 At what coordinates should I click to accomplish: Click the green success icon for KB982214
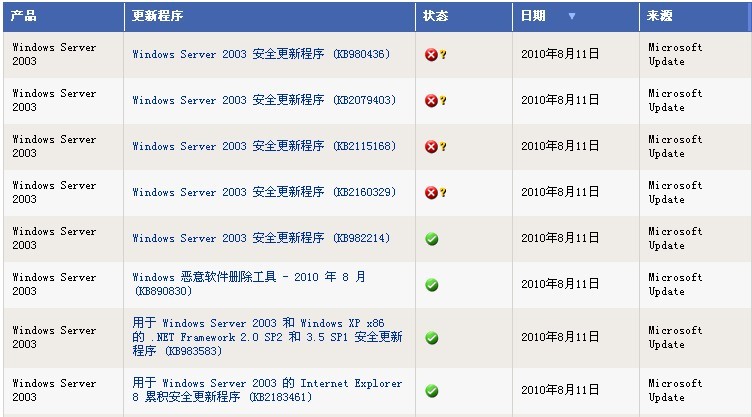[x=432, y=238]
